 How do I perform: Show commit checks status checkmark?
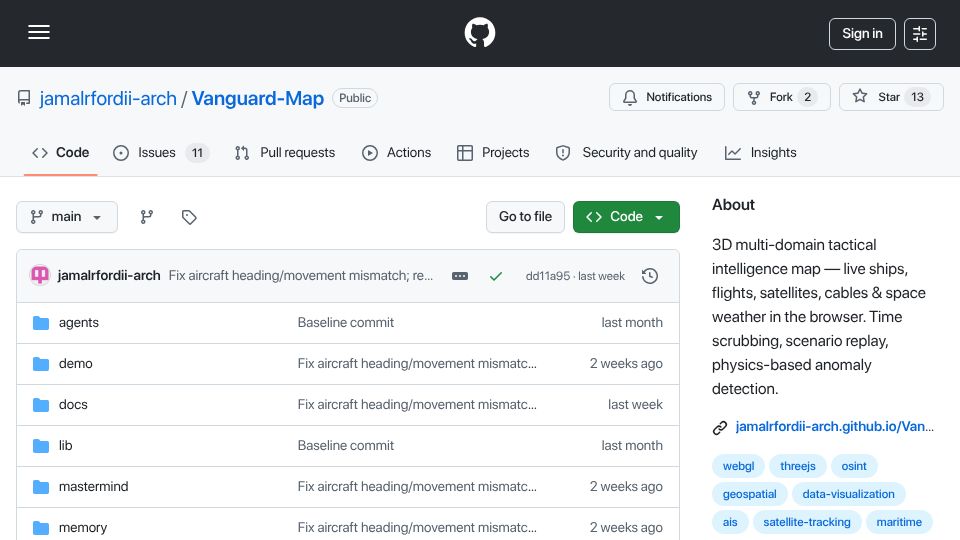496,276
